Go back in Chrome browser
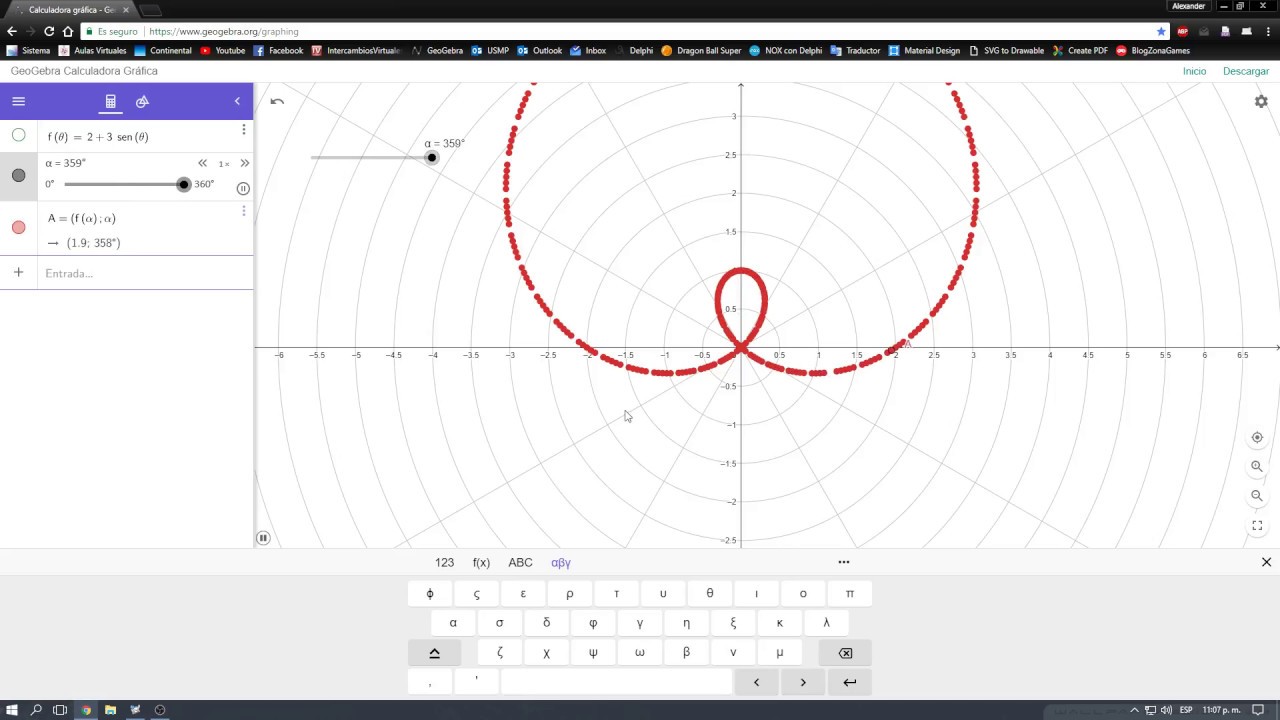Image resolution: width=1280 pixels, height=720 pixels. coord(12,31)
